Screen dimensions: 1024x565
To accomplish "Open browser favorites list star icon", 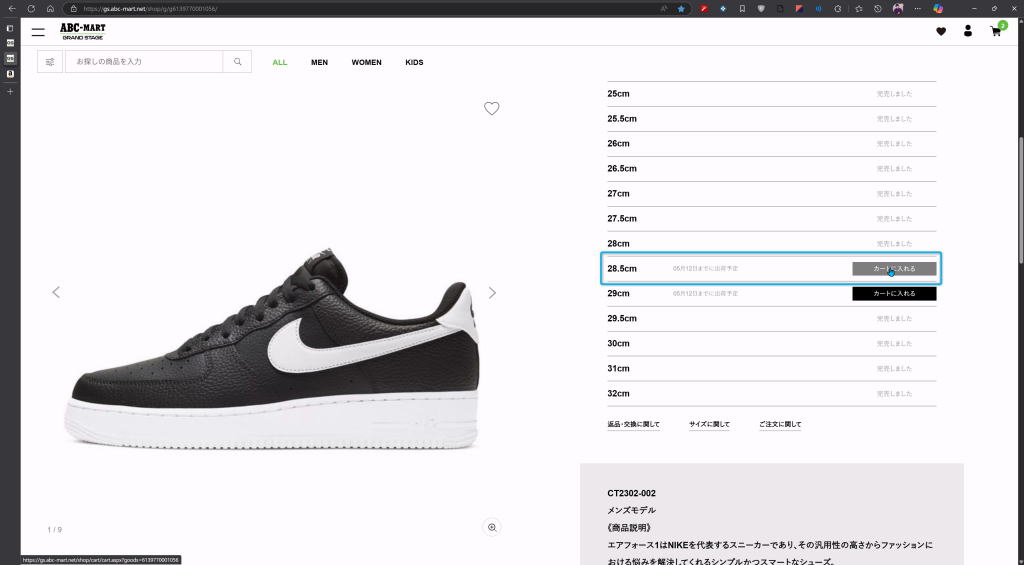I will [859, 8].
